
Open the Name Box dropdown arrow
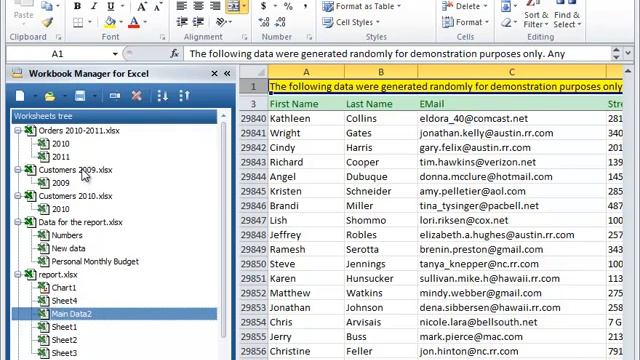click(115, 54)
